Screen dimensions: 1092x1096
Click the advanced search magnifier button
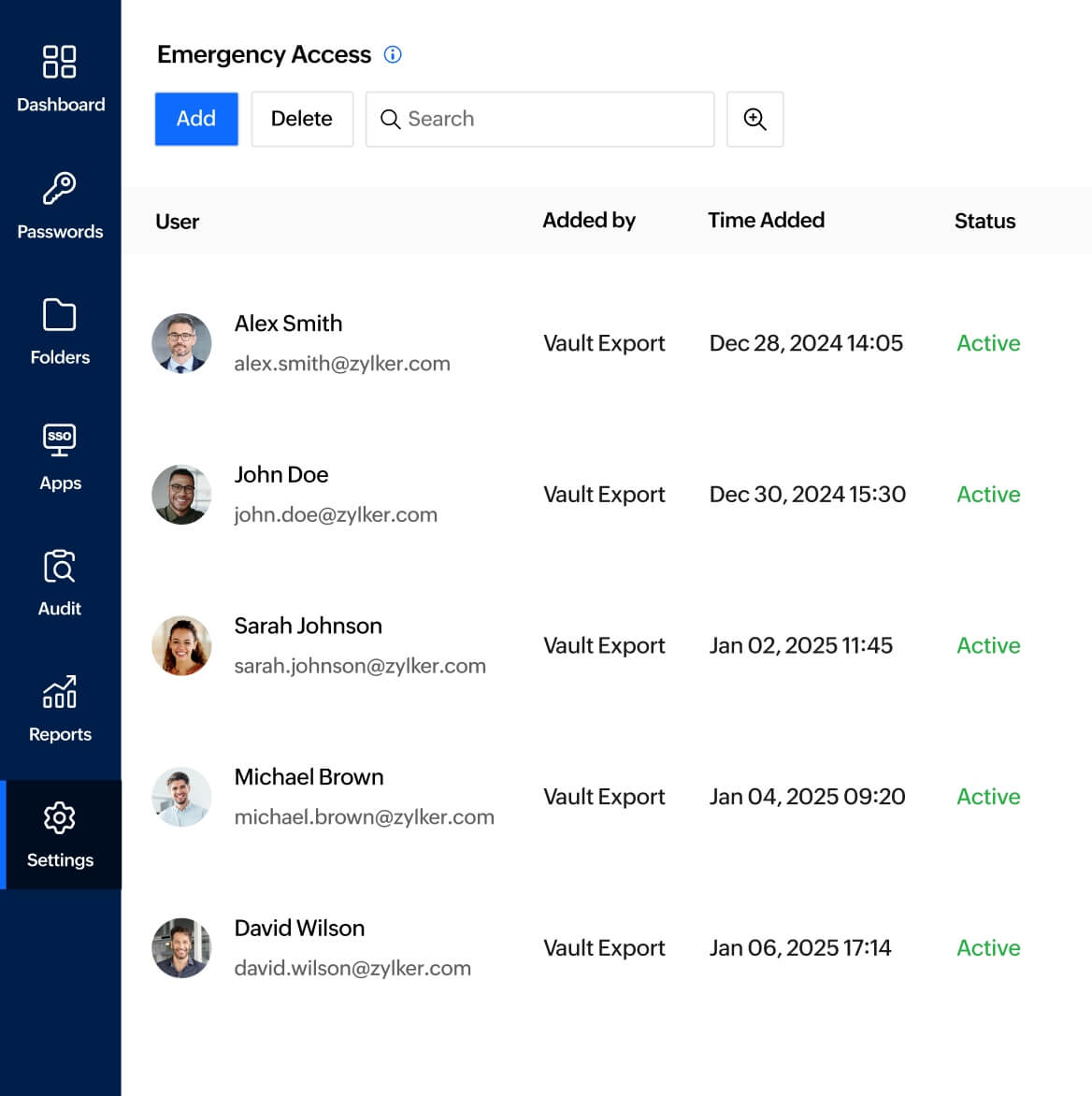[x=754, y=119]
